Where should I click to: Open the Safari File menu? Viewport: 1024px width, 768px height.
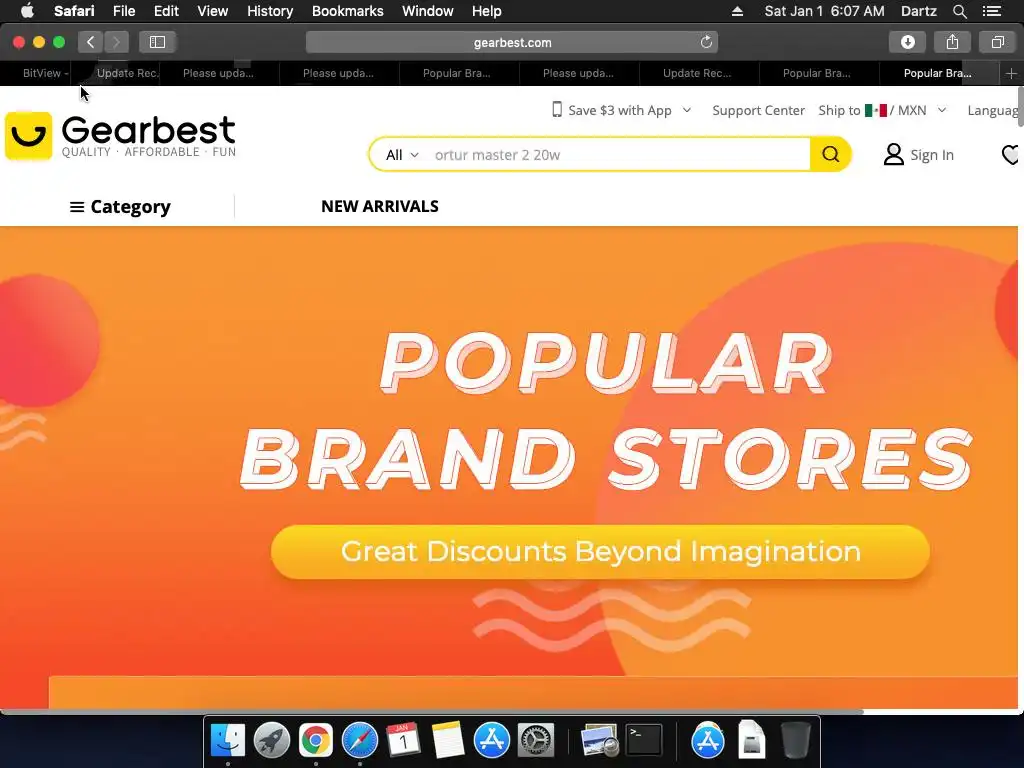tap(123, 11)
